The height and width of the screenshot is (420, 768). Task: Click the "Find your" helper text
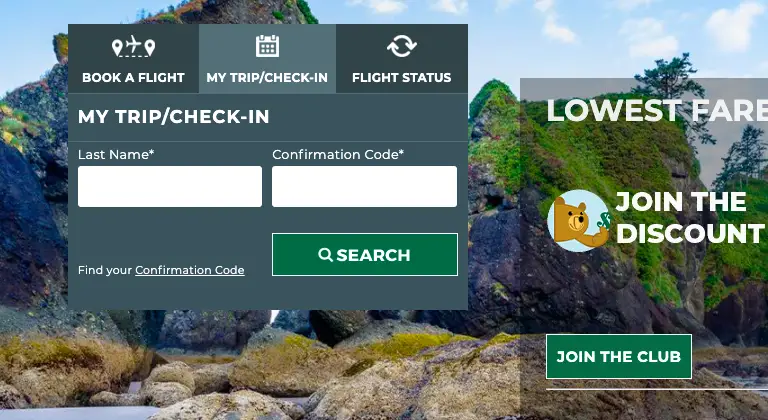(105, 270)
